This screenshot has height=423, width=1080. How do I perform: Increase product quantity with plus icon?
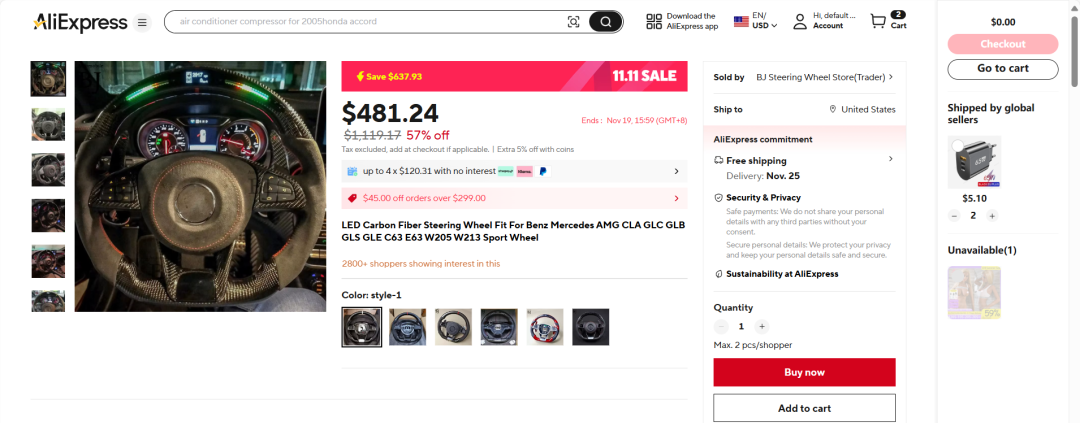(x=761, y=327)
